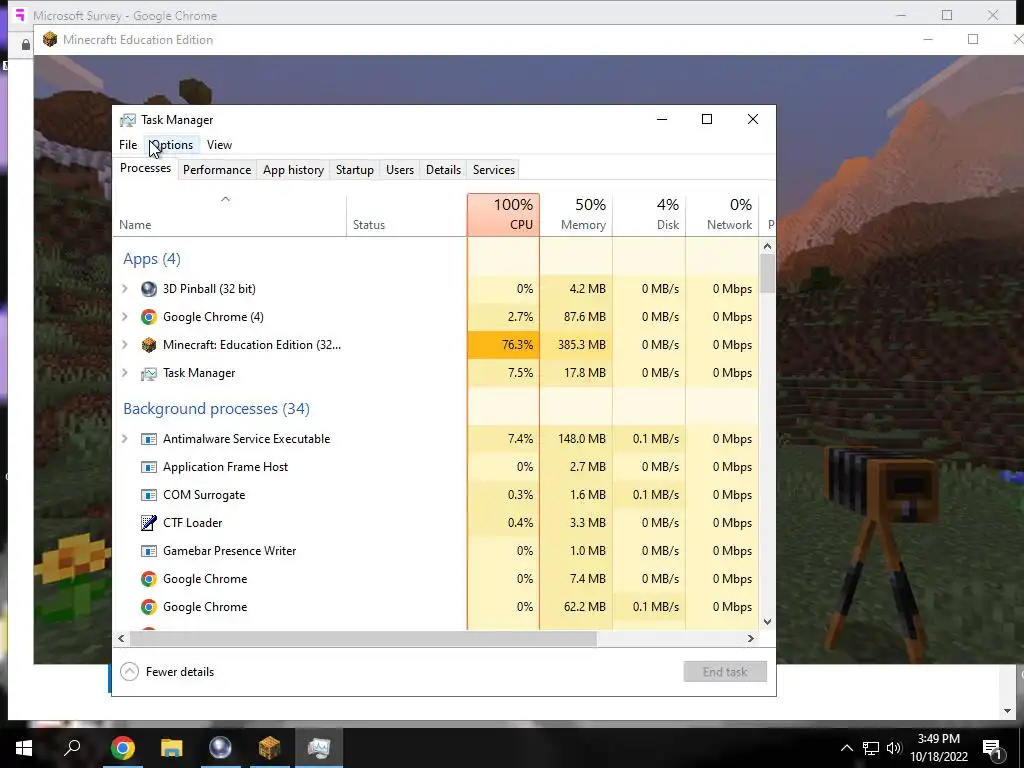Viewport: 1024px width, 768px height.
Task: Click the Chrome icon with 62.2 MB memory
Action: [149, 607]
